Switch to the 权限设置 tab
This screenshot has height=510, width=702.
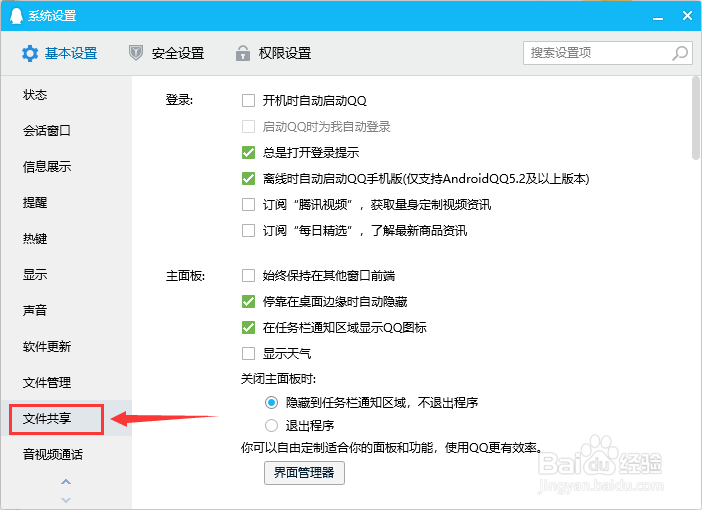pyautogui.click(x=274, y=53)
